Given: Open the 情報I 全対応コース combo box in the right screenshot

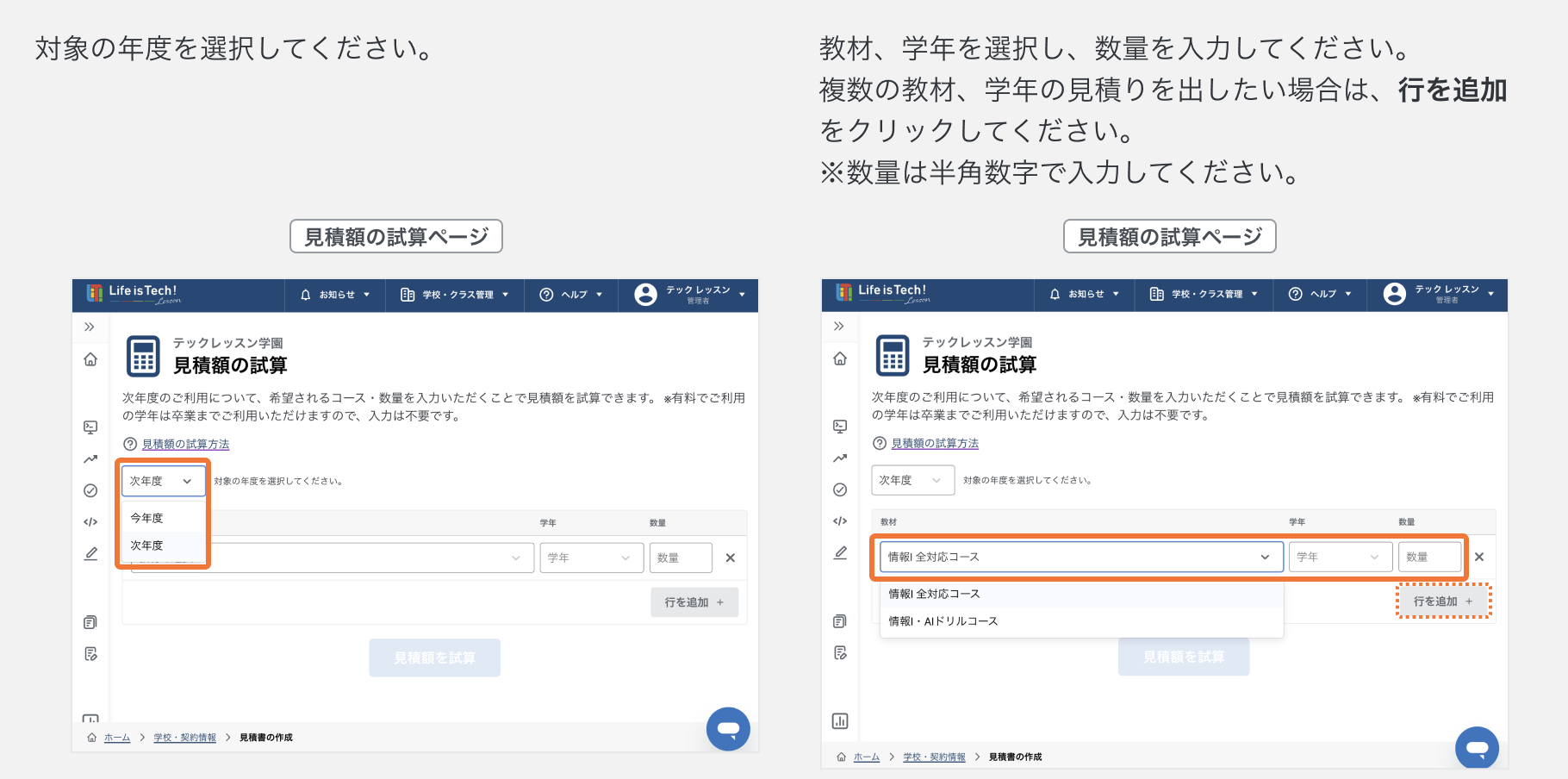Looking at the screenshot, I should tap(1081, 557).
